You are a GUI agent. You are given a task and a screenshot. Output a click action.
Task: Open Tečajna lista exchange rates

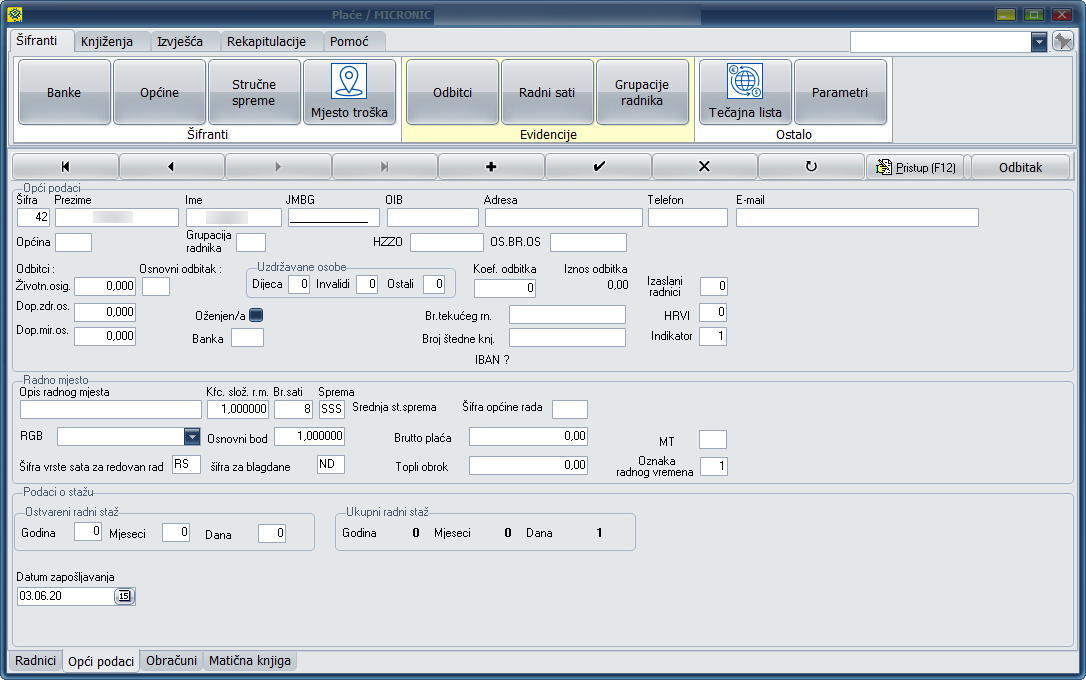click(x=745, y=92)
